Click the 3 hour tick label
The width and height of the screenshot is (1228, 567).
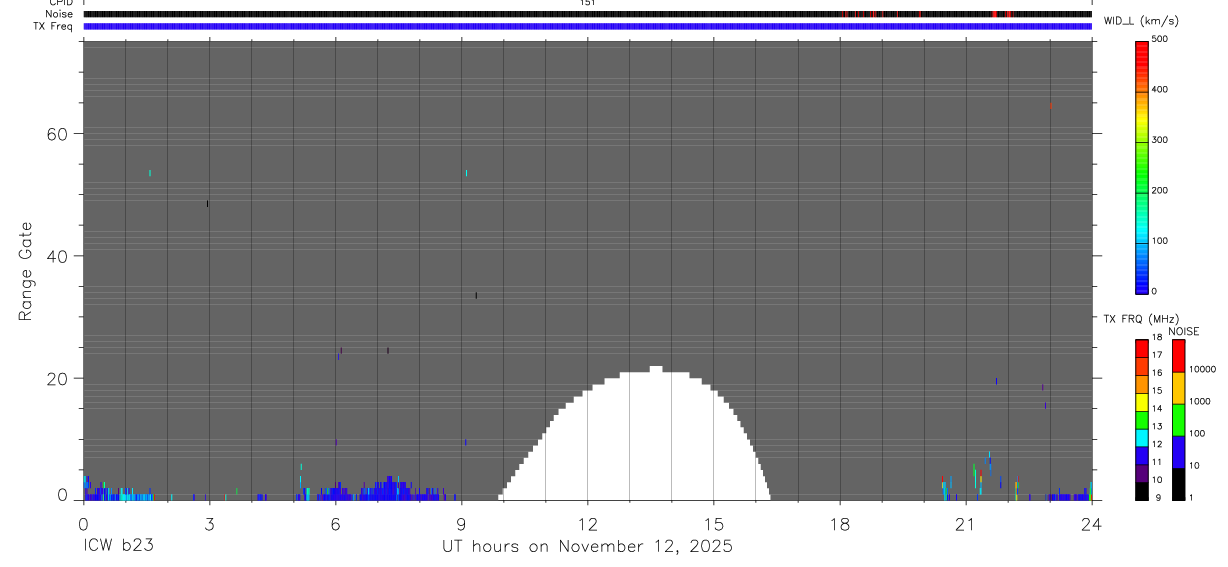pyautogui.click(x=209, y=523)
